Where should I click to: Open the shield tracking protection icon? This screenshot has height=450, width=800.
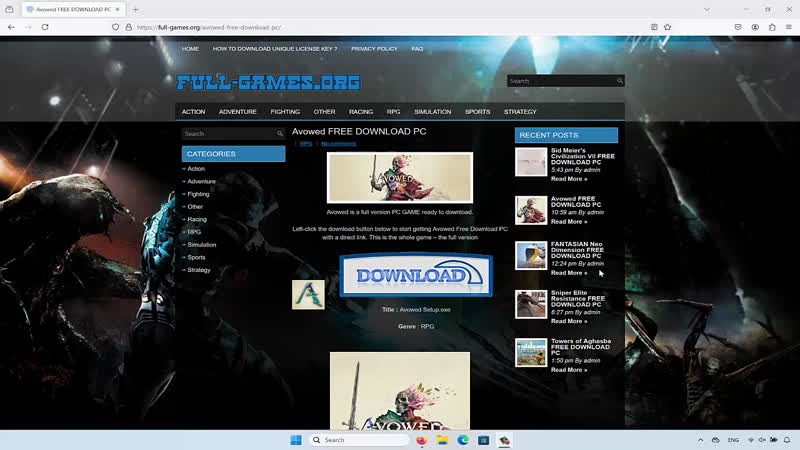115,27
